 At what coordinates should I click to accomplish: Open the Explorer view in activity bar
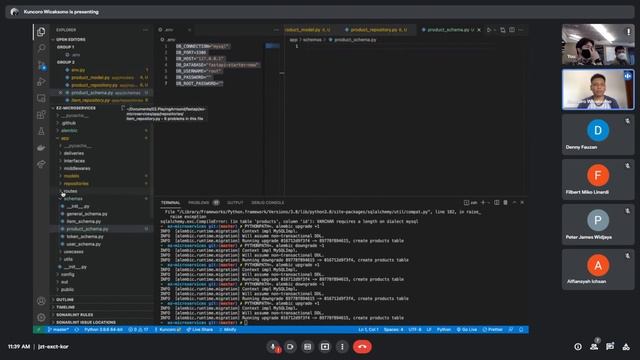tap(41, 32)
